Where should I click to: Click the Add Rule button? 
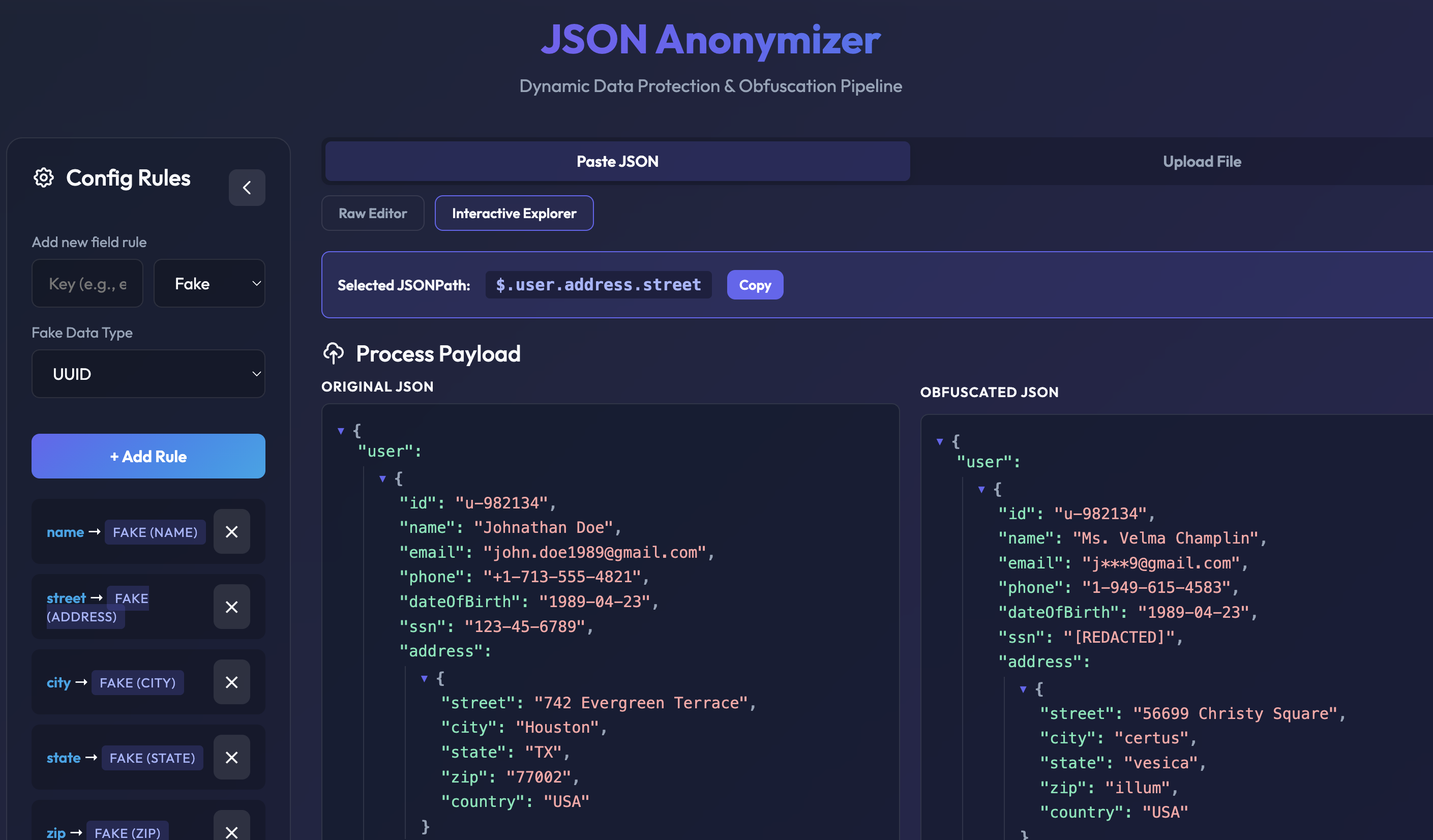pos(148,456)
